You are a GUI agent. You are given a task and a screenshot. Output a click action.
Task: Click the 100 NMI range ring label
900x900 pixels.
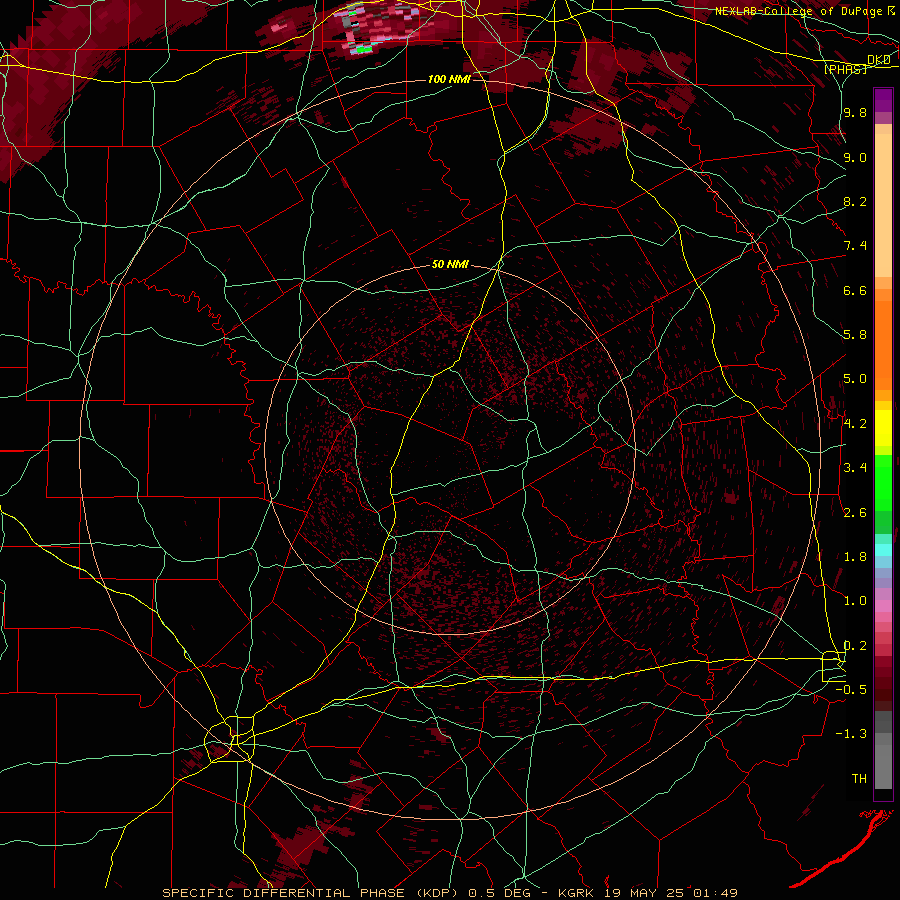pos(449,79)
